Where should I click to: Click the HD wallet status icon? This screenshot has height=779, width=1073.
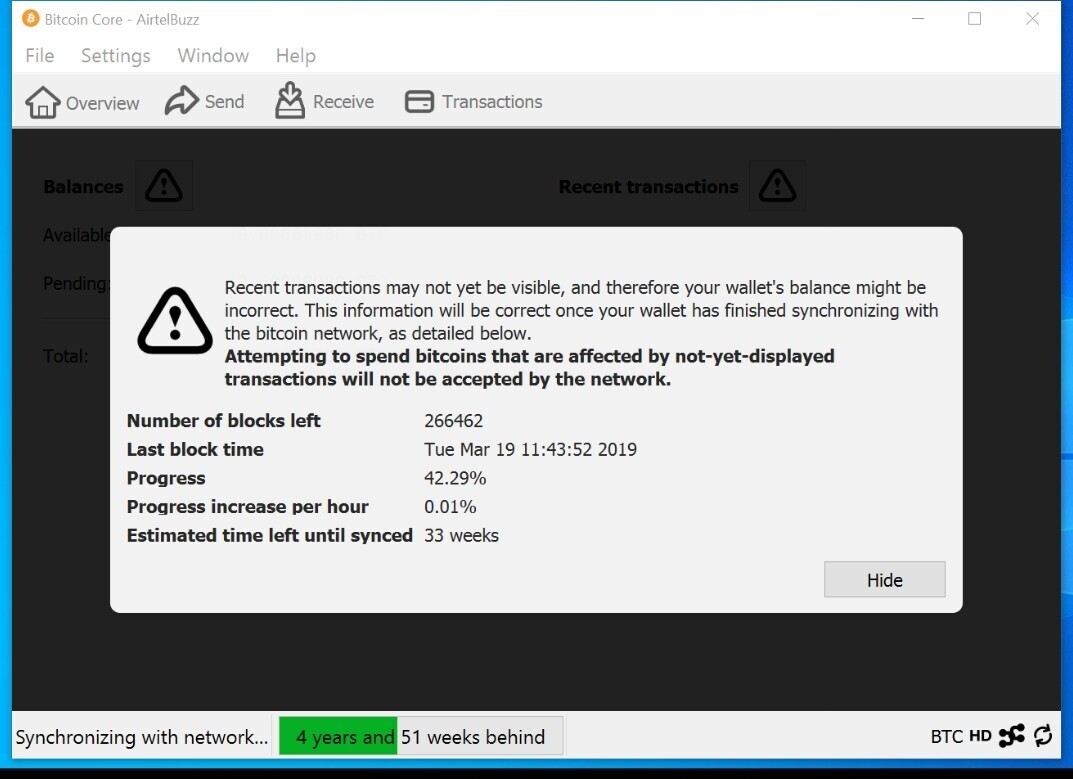(x=980, y=737)
